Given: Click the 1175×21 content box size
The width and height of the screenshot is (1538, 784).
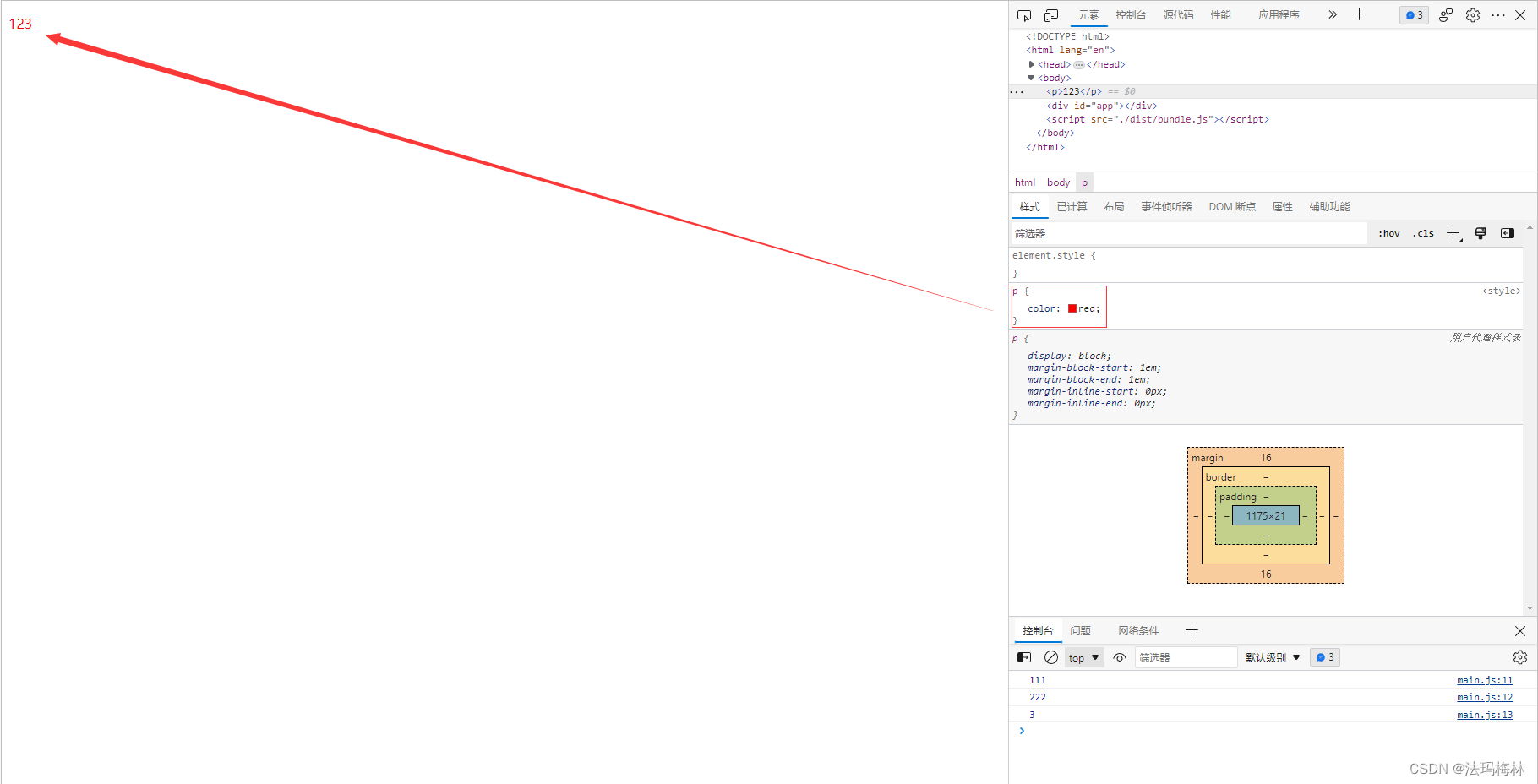Looking at the screenshot, I should [1266, 515].
